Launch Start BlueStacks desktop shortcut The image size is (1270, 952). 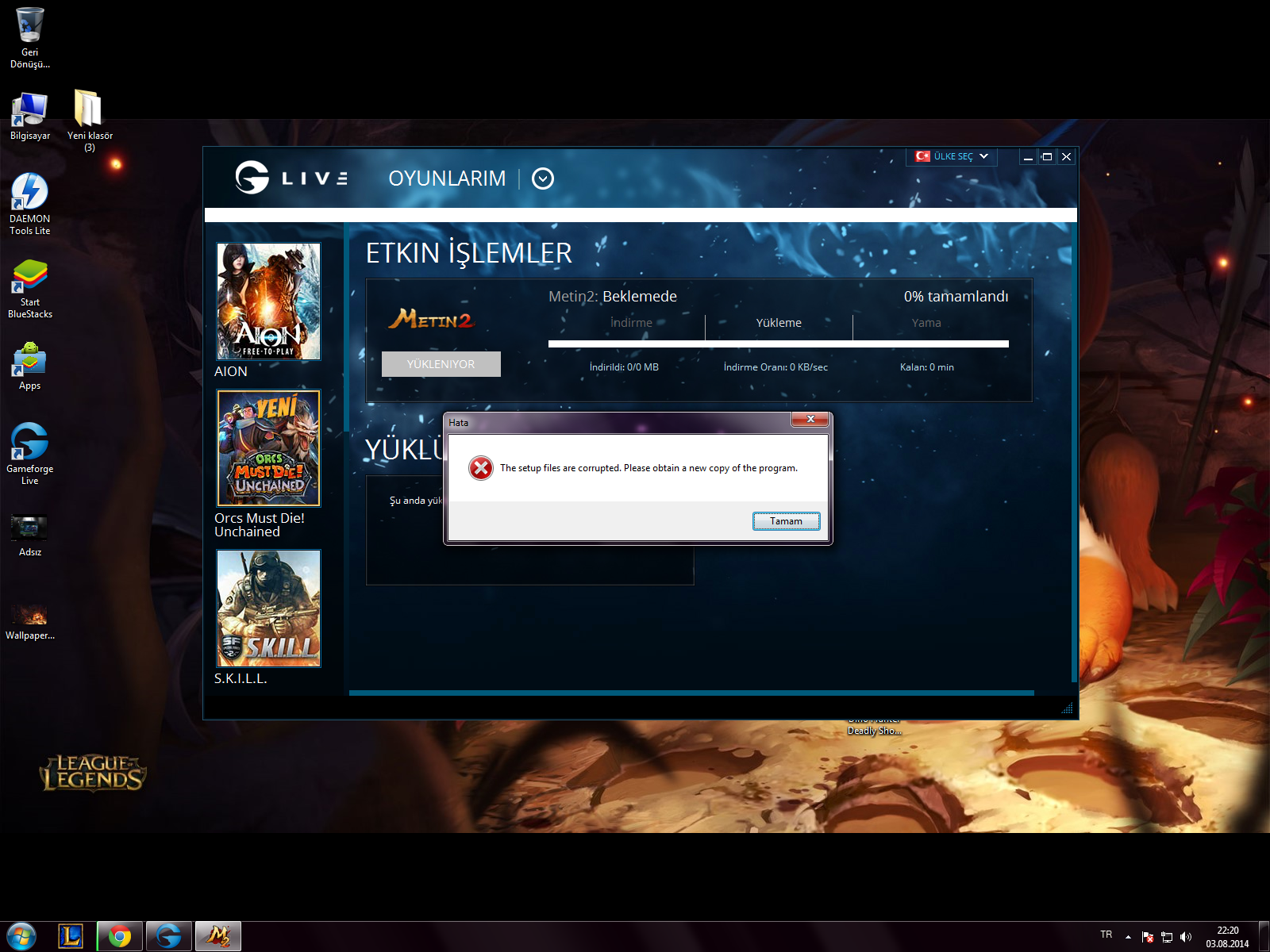29,278
